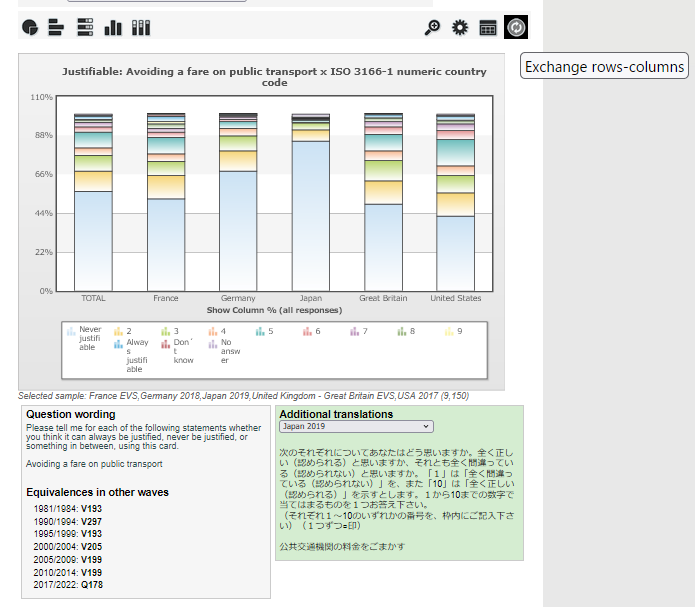Click the France stacked bar
Image resolution: width=695 pixels, height=607 pixels.
pyautogui.click(x=166, y=202)
